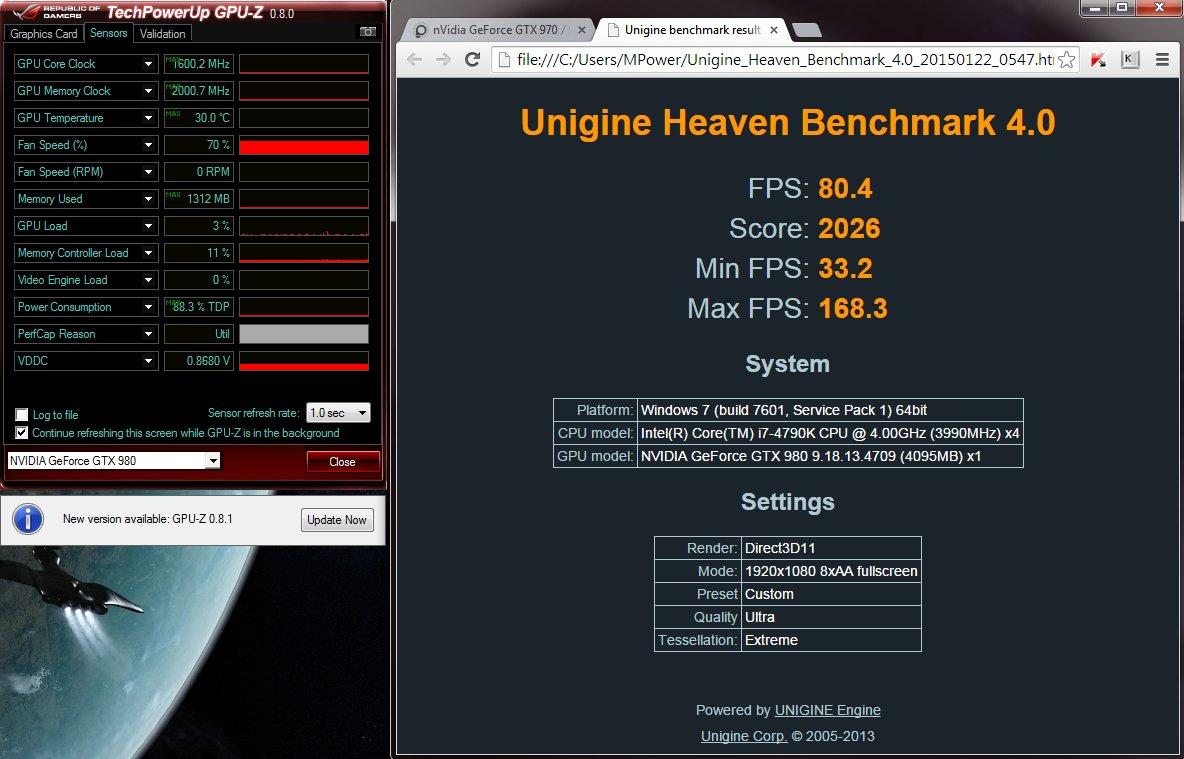Click the 2000.7 MHz memory clock value
Viewport: 1184px width, 759px height.
pos(199,91)
